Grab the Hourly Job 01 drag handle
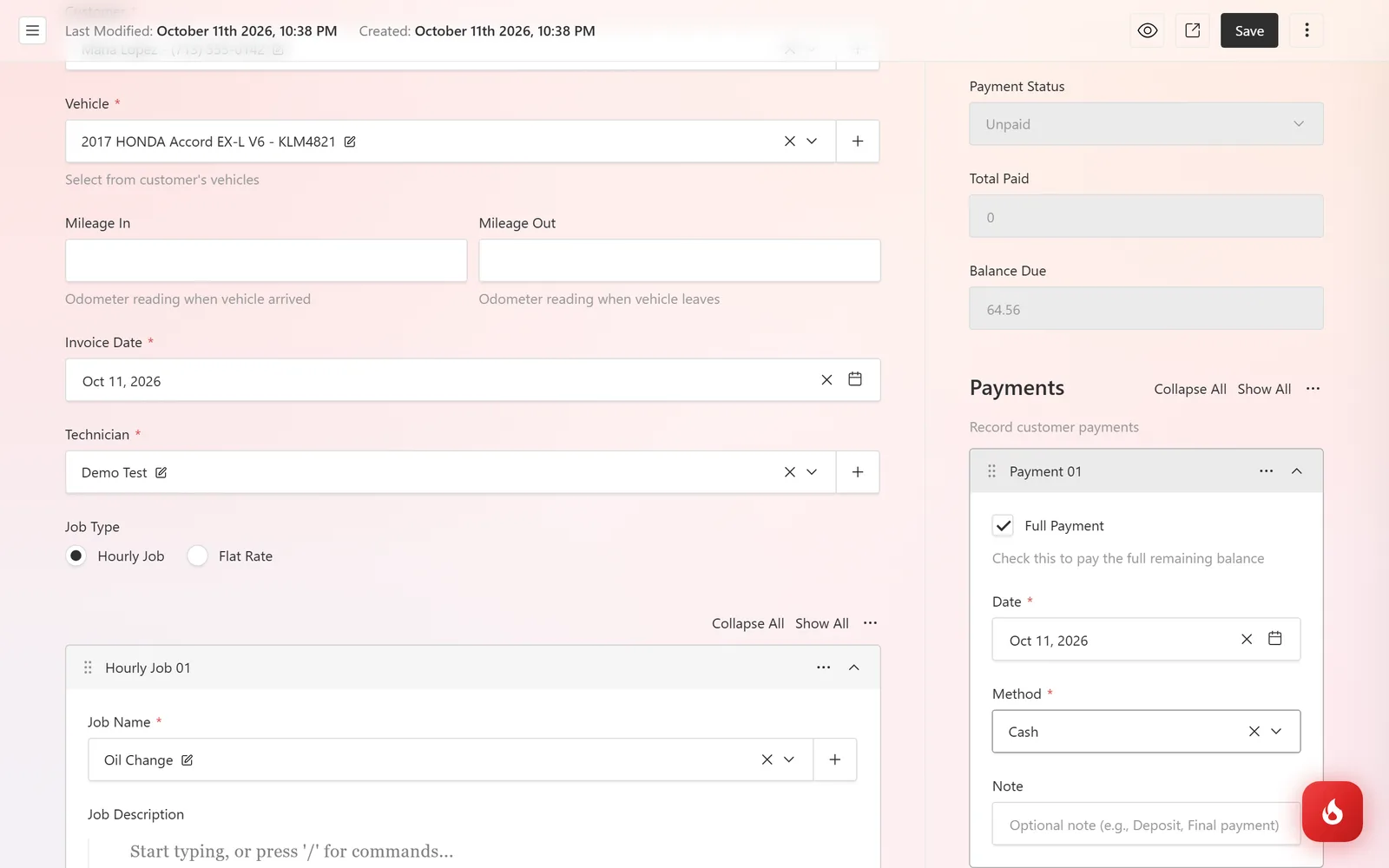The height and width of the screenshot is (868, 1389). 88,667
